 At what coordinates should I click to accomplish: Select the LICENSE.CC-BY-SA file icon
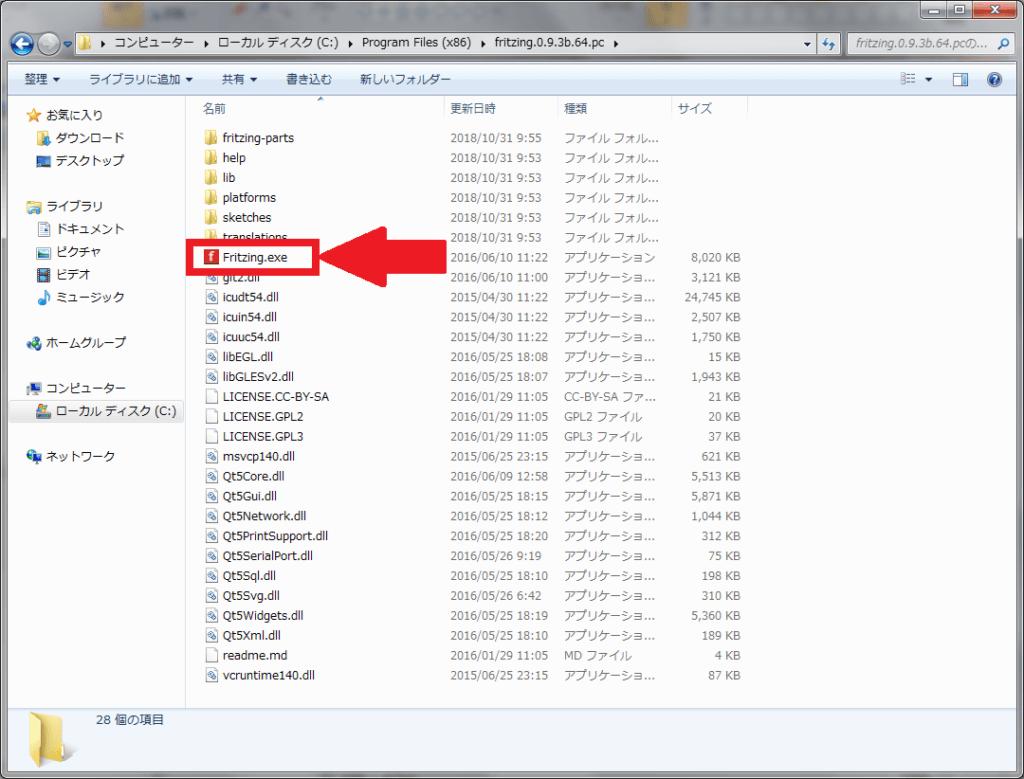211,396
